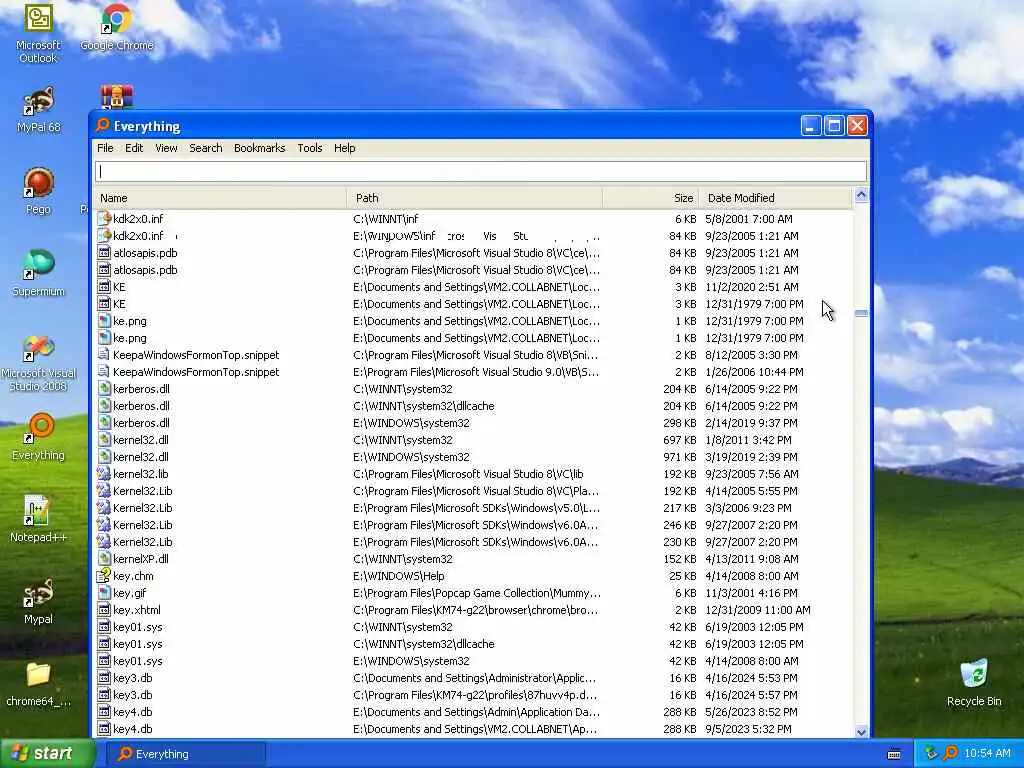Click the scrollbar up arrow in results list

pos(861,195)
